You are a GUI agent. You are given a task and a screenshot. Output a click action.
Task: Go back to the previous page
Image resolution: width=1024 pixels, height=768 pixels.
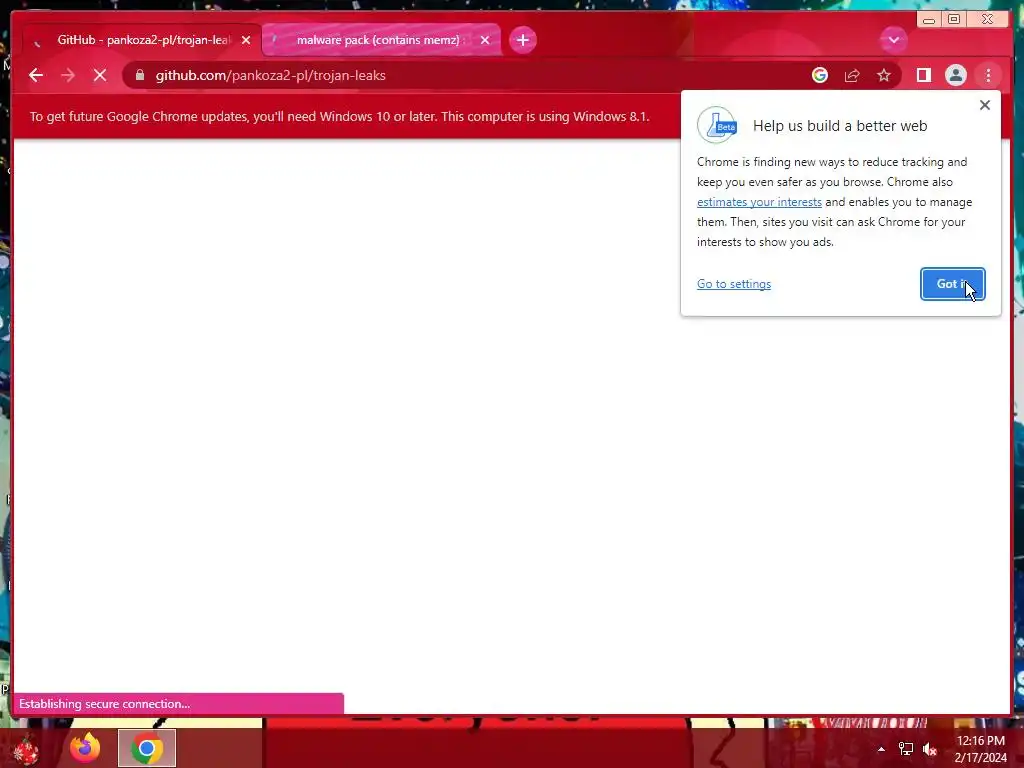(x=36, y=75)
